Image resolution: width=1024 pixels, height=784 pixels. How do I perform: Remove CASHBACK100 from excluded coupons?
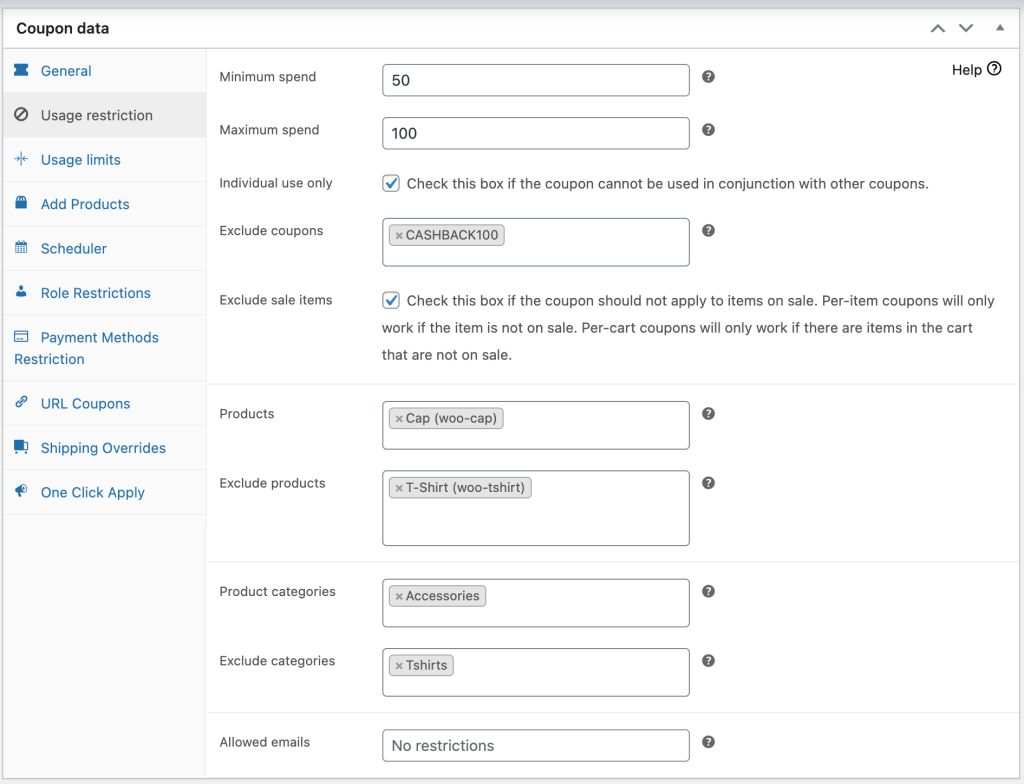[399, 236]
